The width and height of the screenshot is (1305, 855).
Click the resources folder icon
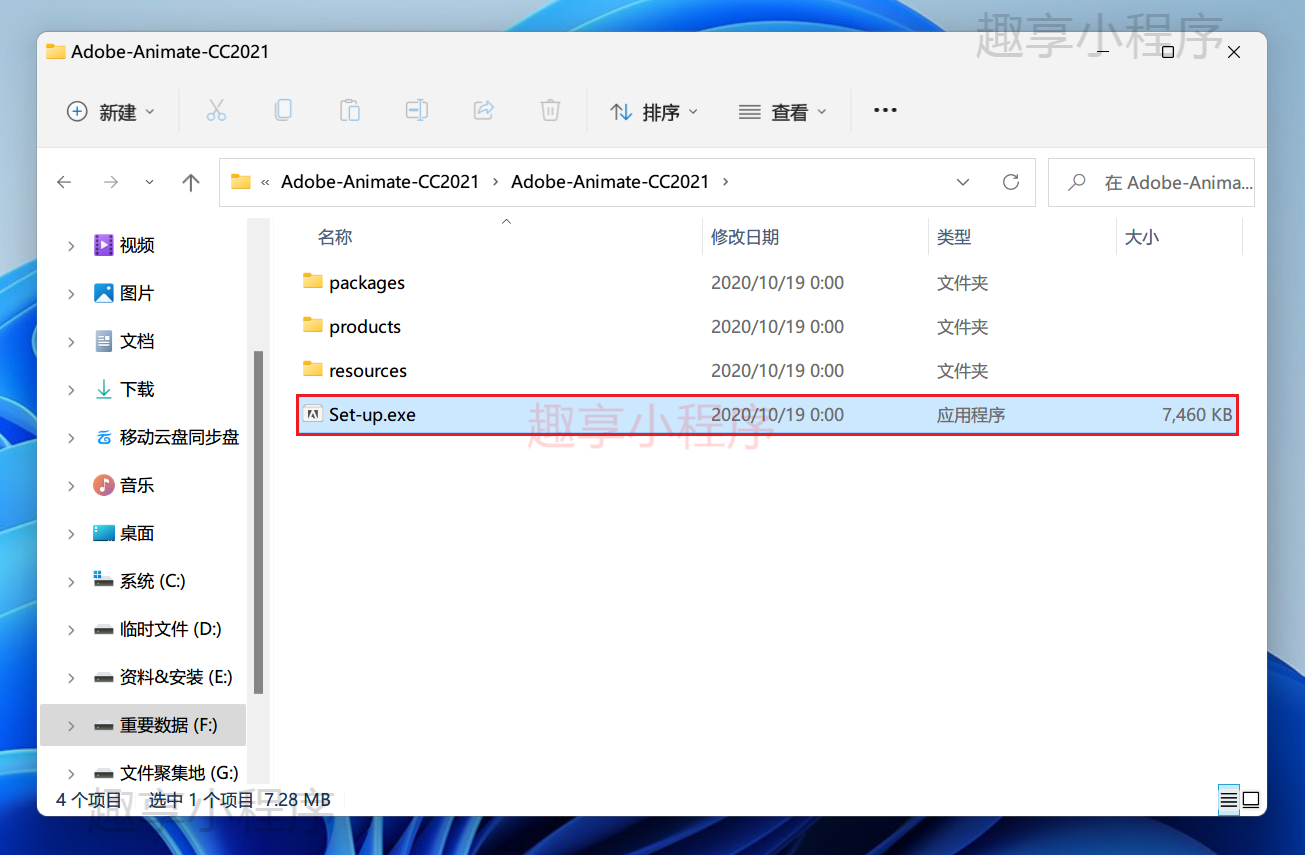[x=313, y=370]
